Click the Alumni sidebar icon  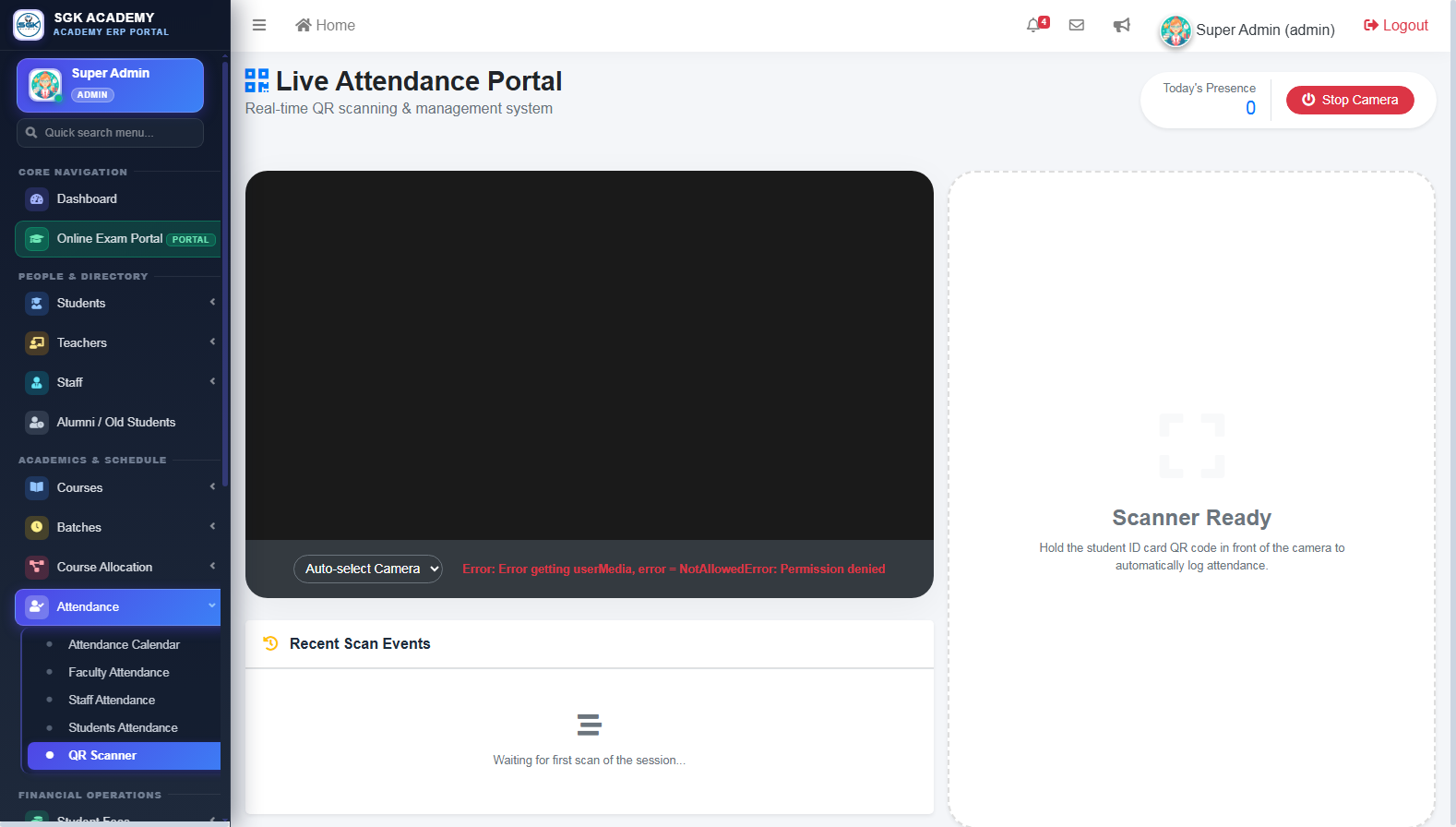tap(37, 423)
